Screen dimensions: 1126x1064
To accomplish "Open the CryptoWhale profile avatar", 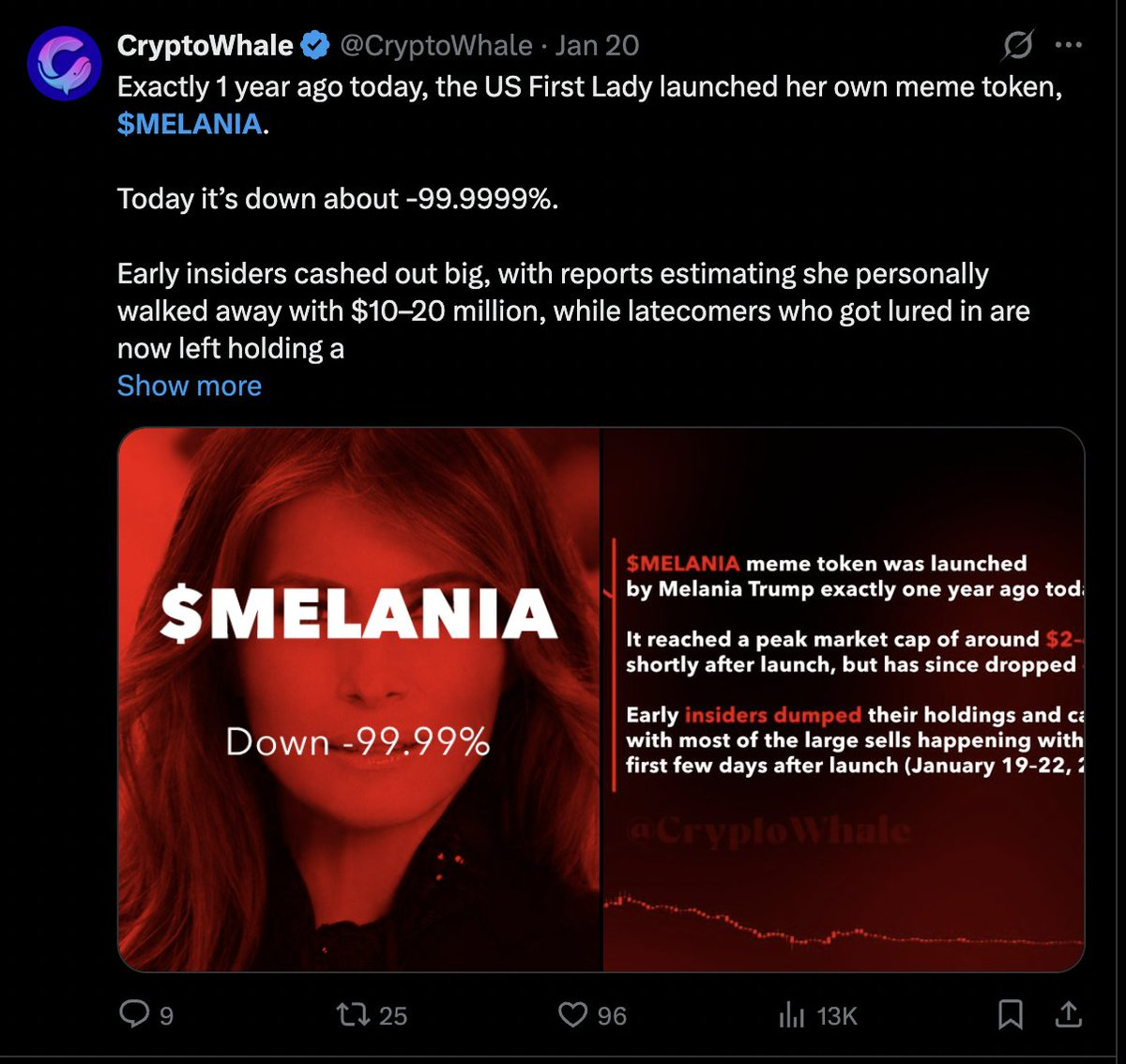I will coord(64,64).
